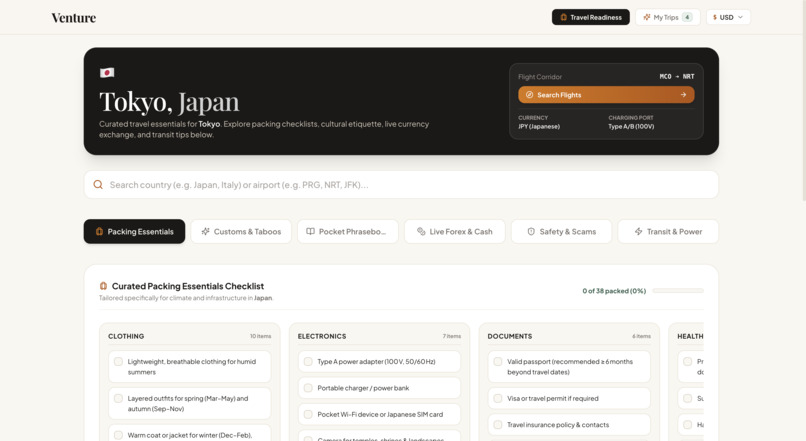806x441 pixels.
Task: Click the Venture logo
Action: click(74, 17)
